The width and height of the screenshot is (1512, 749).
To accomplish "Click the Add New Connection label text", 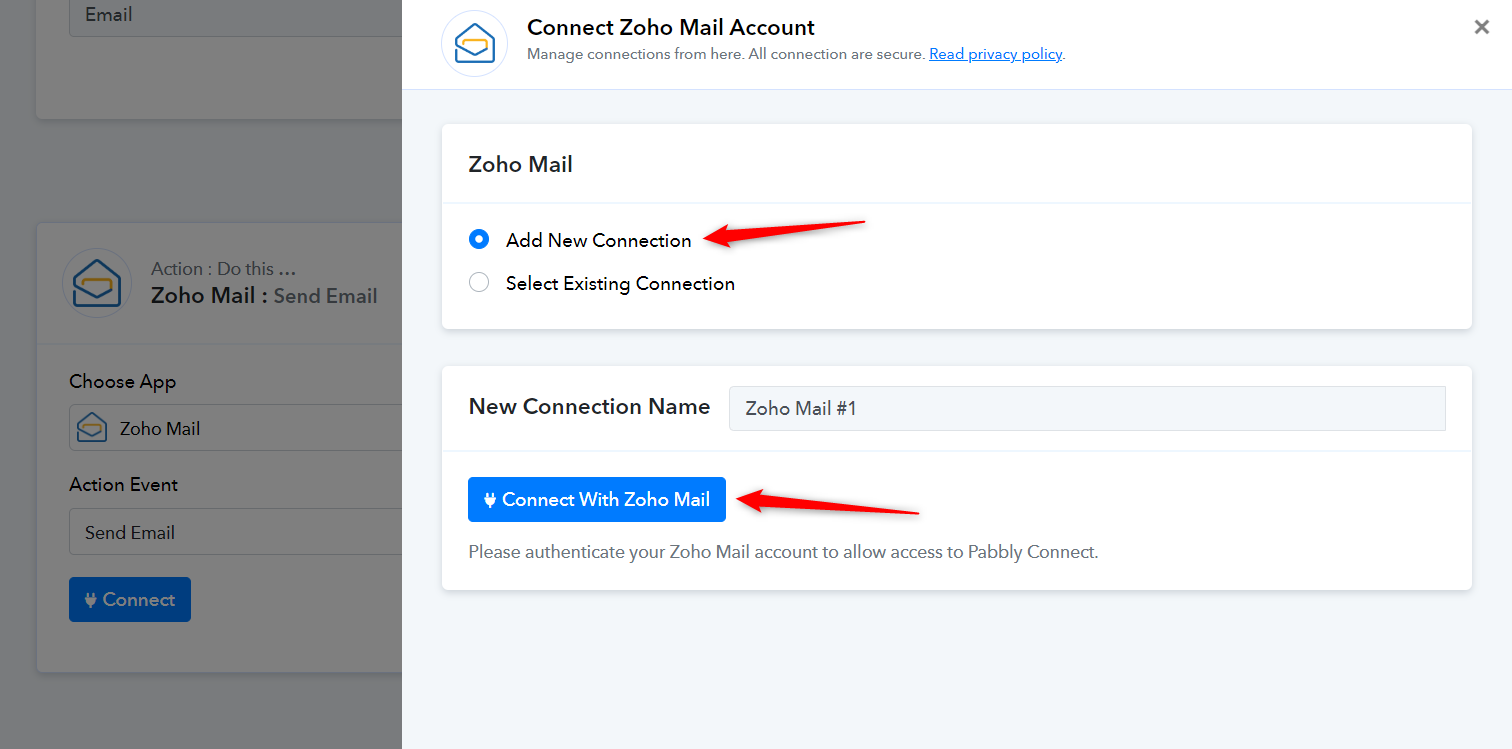I will point(598,240).
